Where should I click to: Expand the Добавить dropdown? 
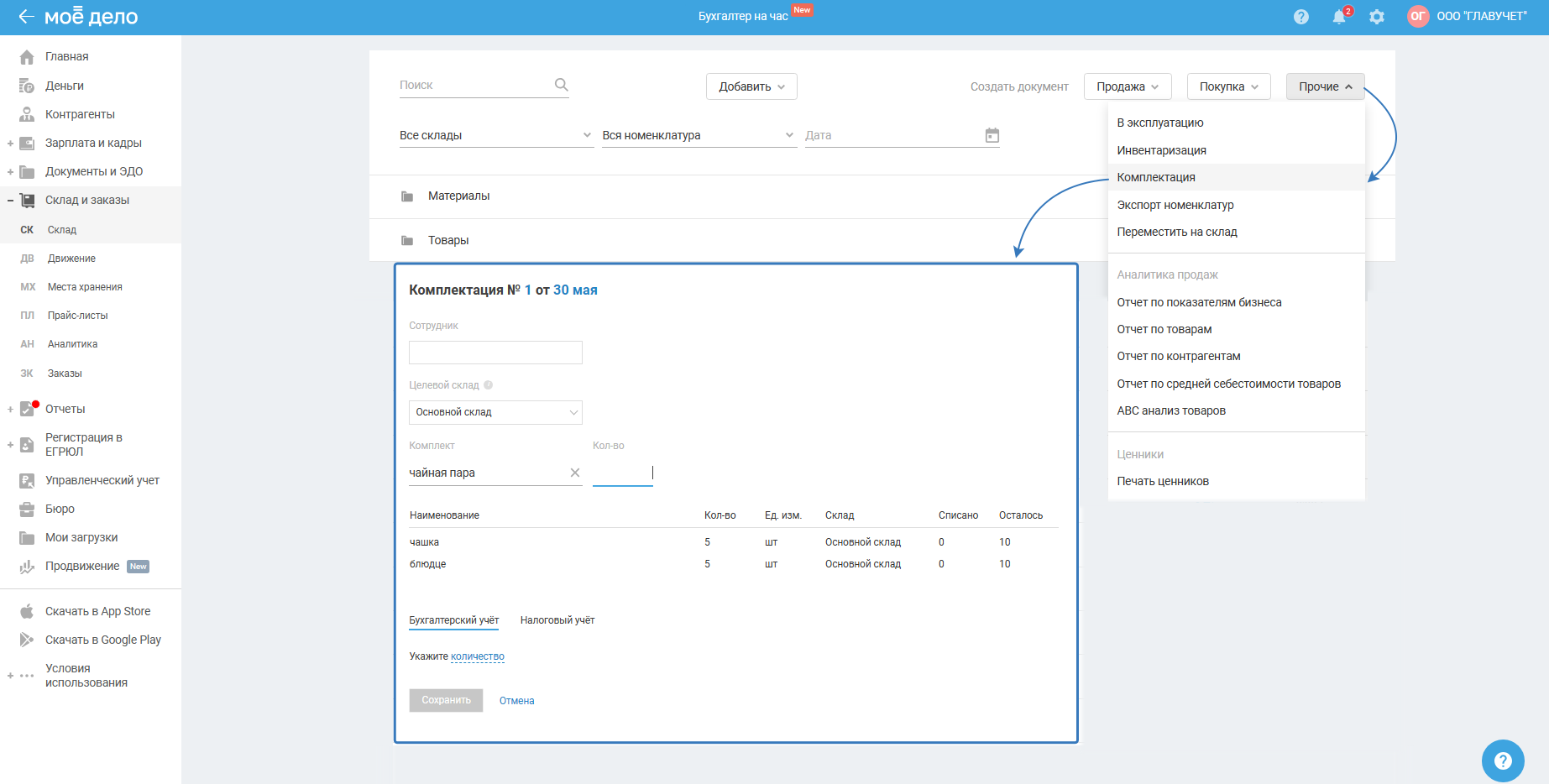751,86
